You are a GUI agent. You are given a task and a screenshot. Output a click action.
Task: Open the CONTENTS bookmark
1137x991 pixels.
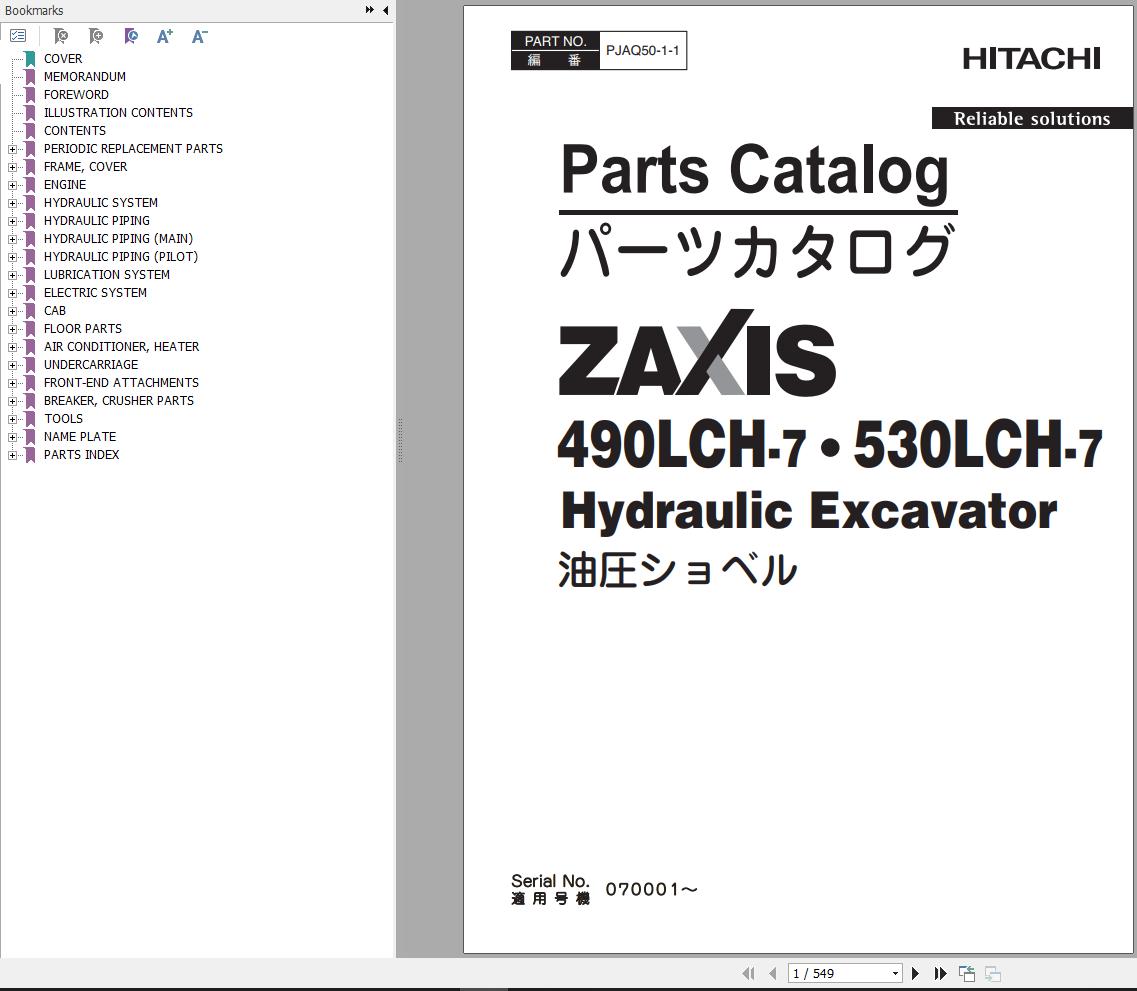point(75,130)
